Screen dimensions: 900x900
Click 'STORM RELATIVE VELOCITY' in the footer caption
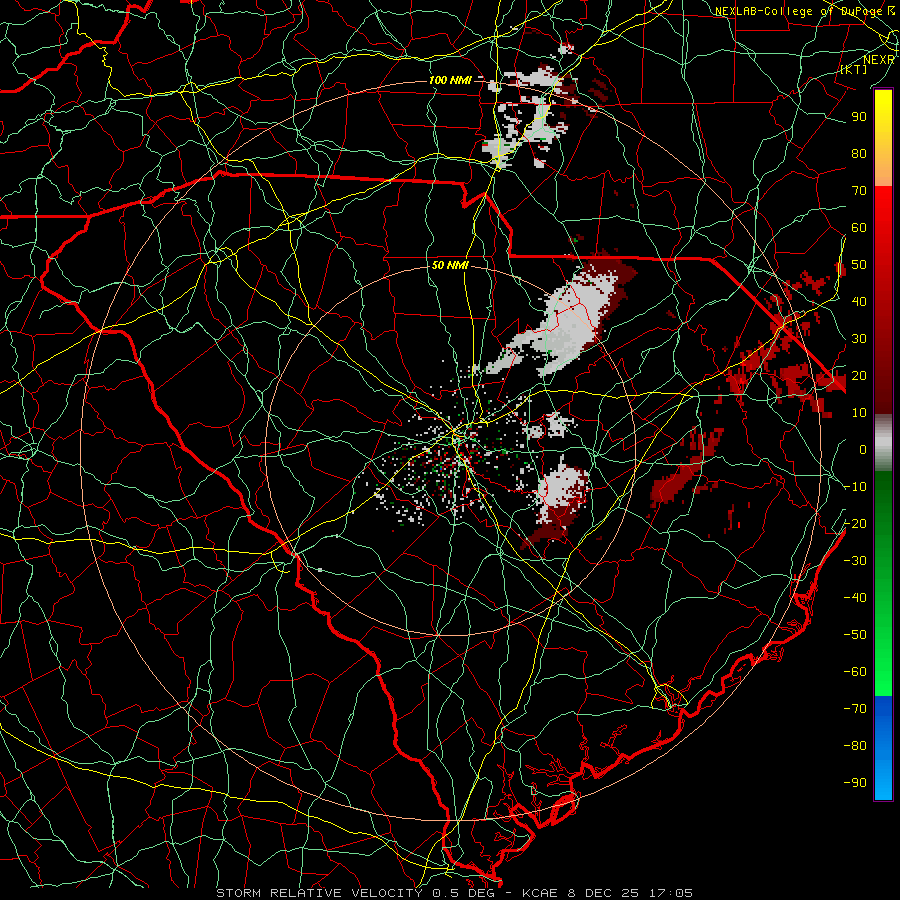click(319, 893)
